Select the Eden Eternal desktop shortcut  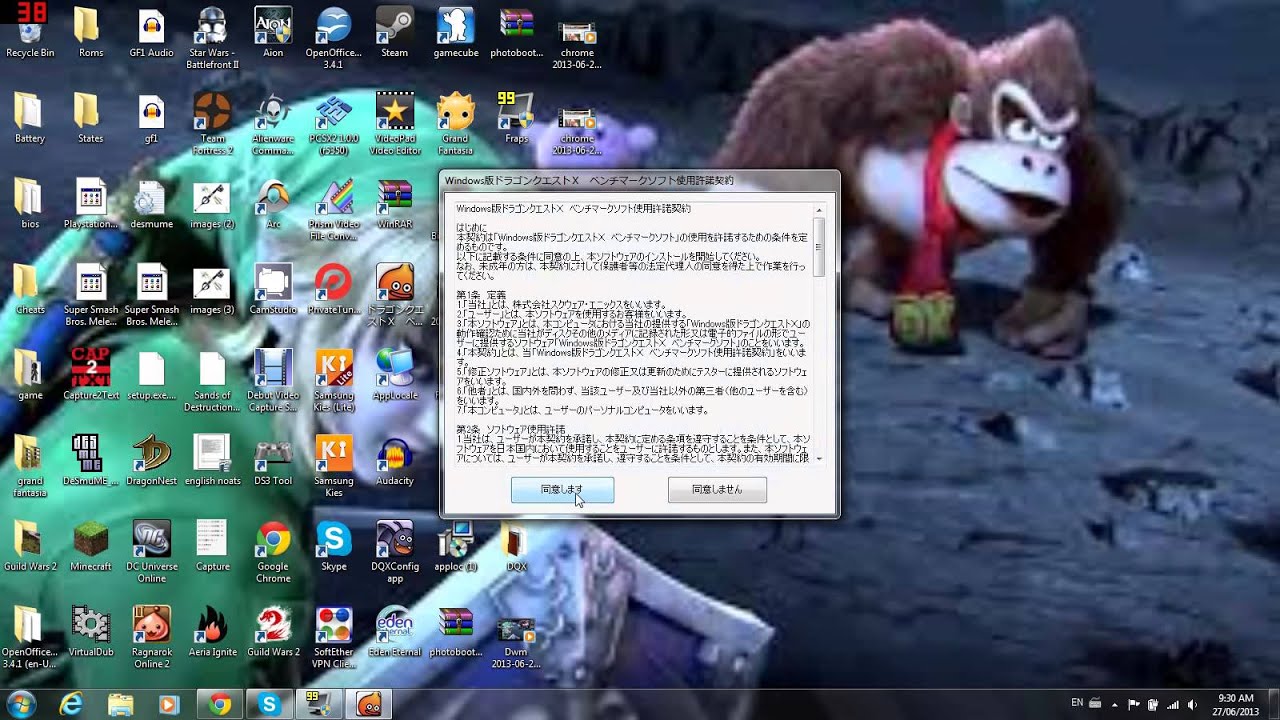point(394,633)
